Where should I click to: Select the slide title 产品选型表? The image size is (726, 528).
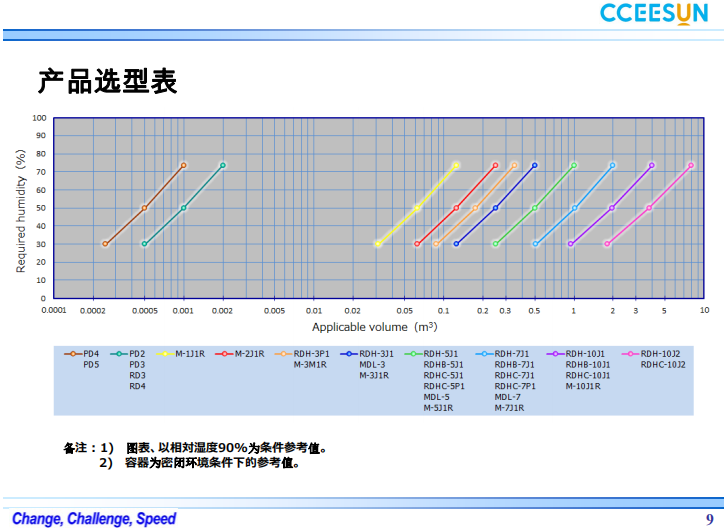(107, 82)
